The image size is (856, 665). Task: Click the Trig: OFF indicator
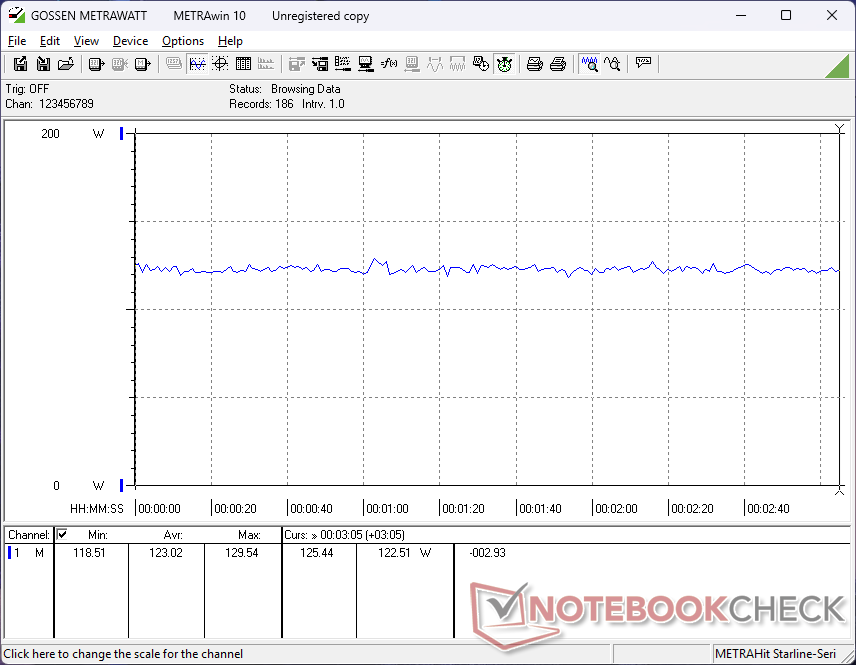27,89
